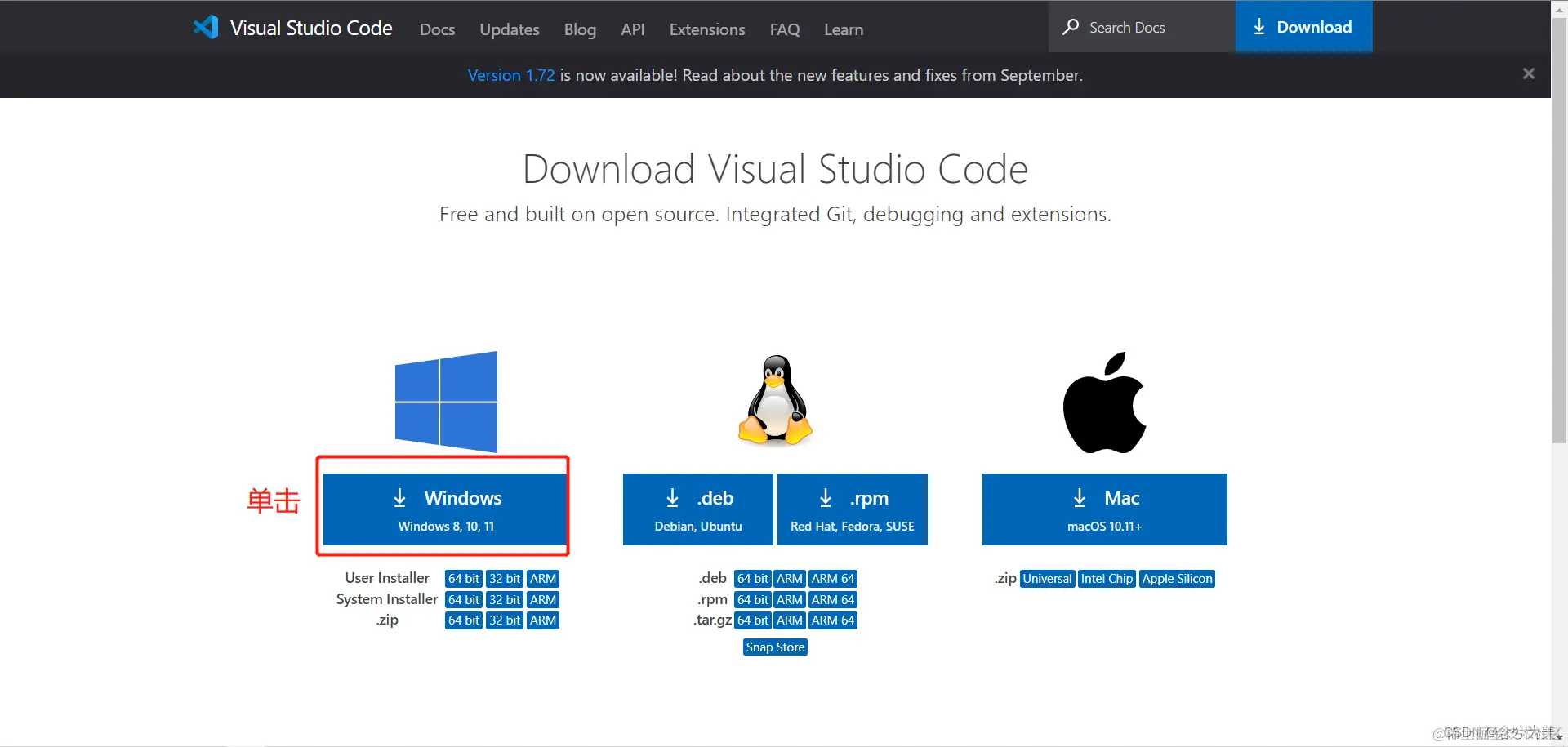This screenshot has height=747, width=1568.
Task: Open the FAQ page
Action: pyautogui.click(x=785, y=29)
